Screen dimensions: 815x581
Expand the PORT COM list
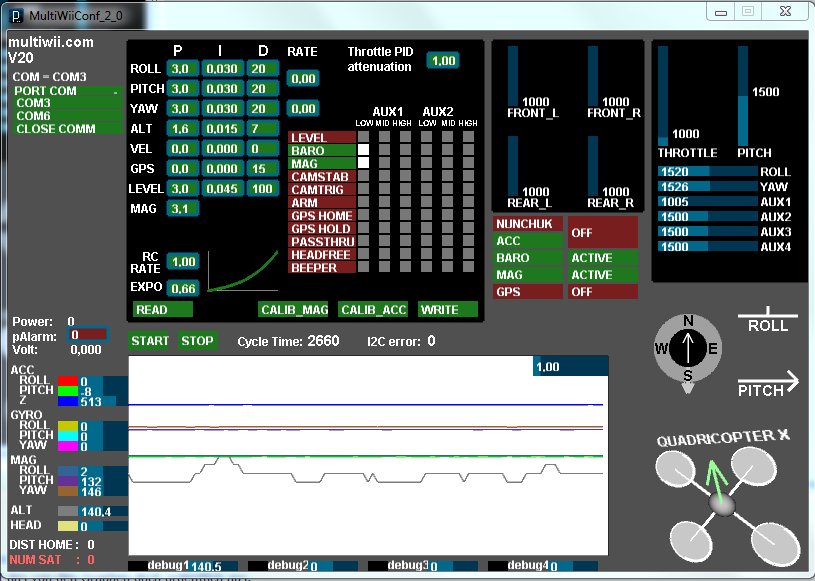click(x=68, y=90)
